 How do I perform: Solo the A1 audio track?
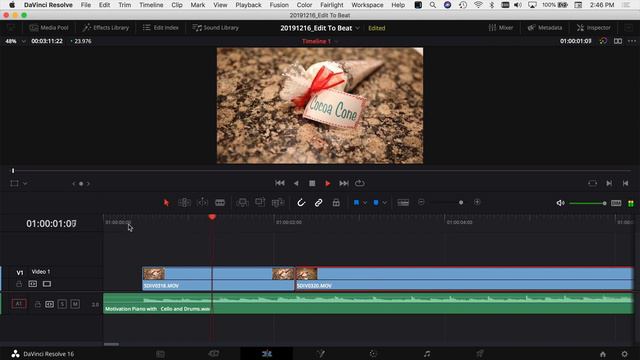pos(62,304)
